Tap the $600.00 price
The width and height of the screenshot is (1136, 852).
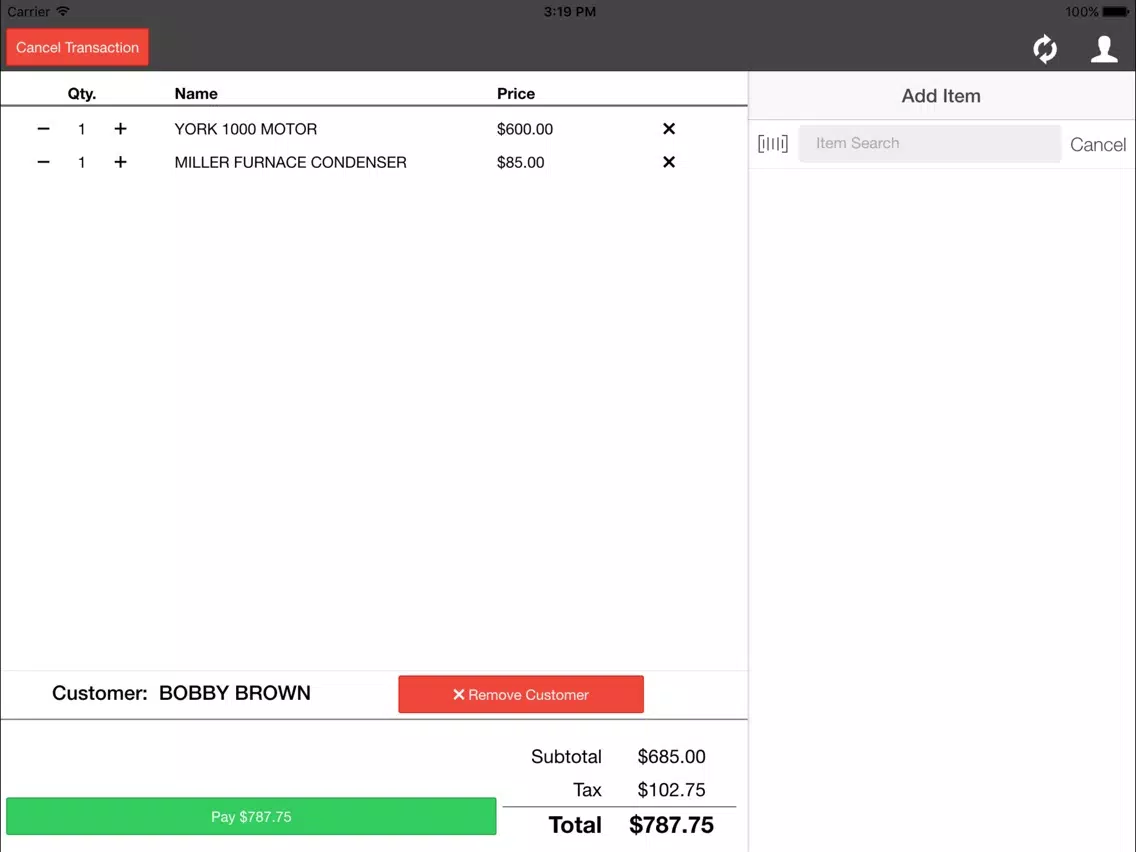525,129
